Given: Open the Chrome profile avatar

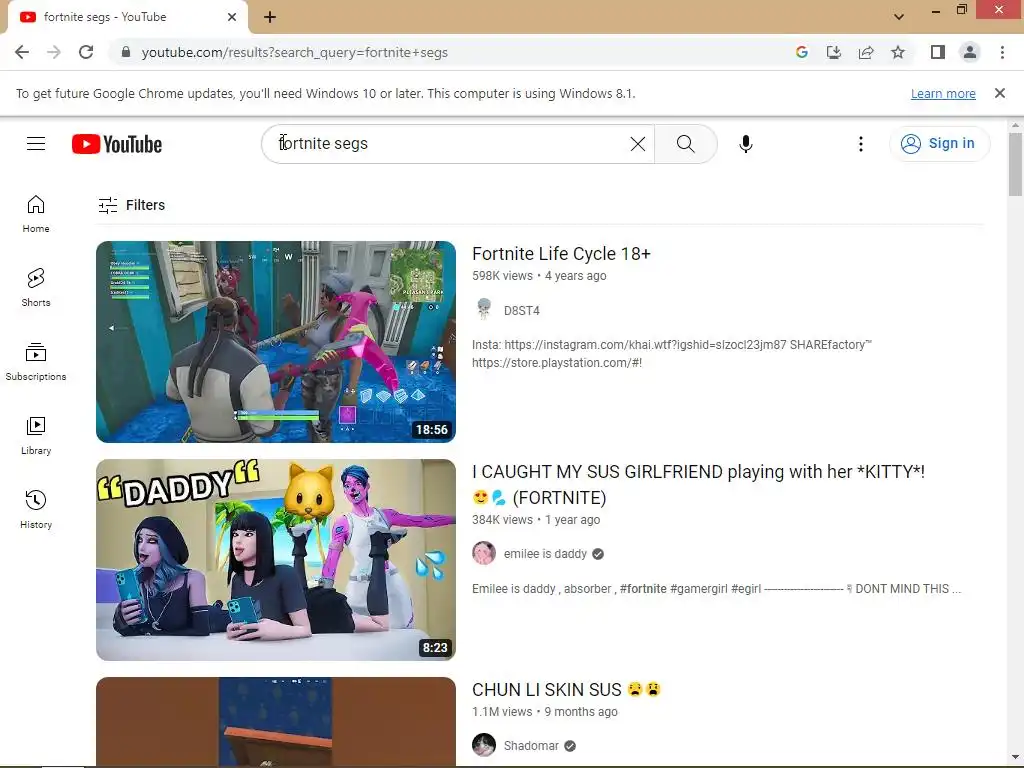Looking at the screenshot, I should tap(970, 52).
